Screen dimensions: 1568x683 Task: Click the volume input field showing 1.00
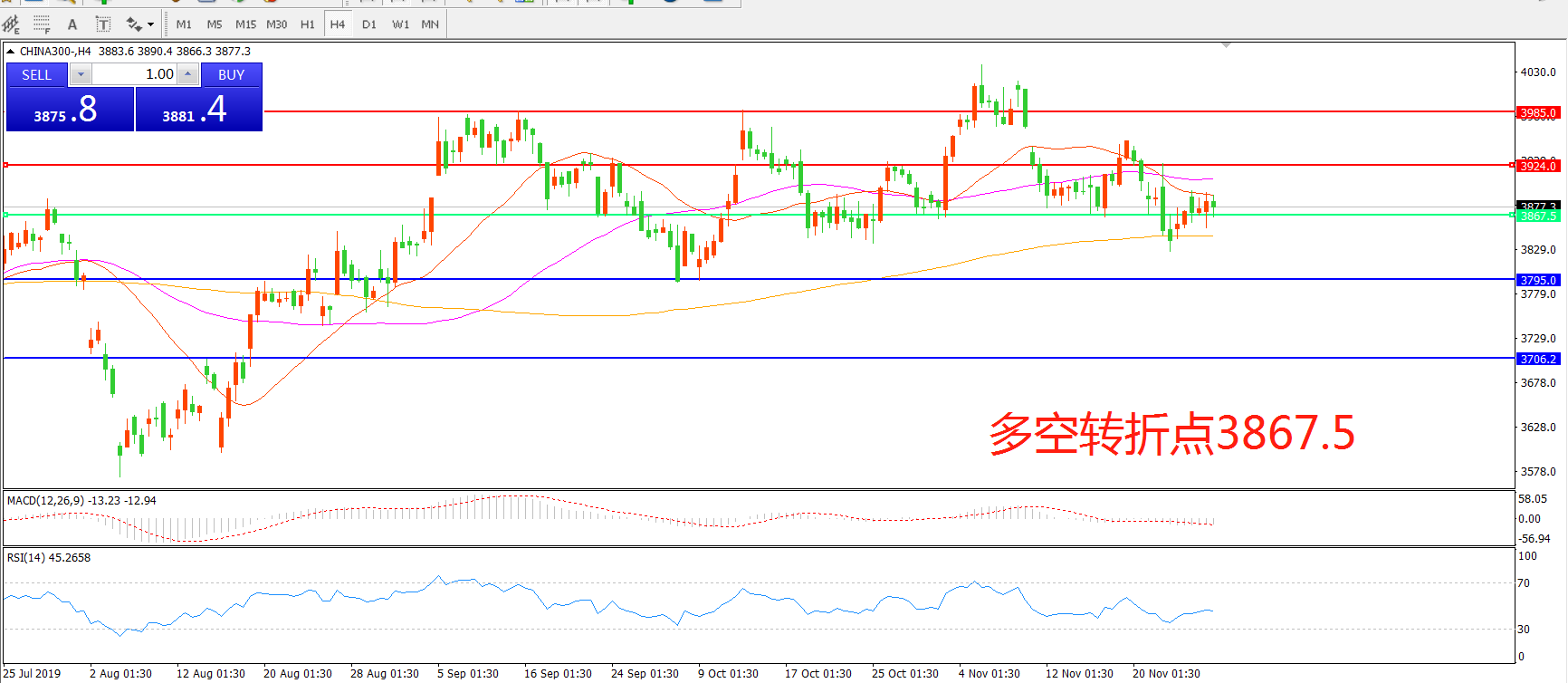pyautogui.click(x=134, y=74)
